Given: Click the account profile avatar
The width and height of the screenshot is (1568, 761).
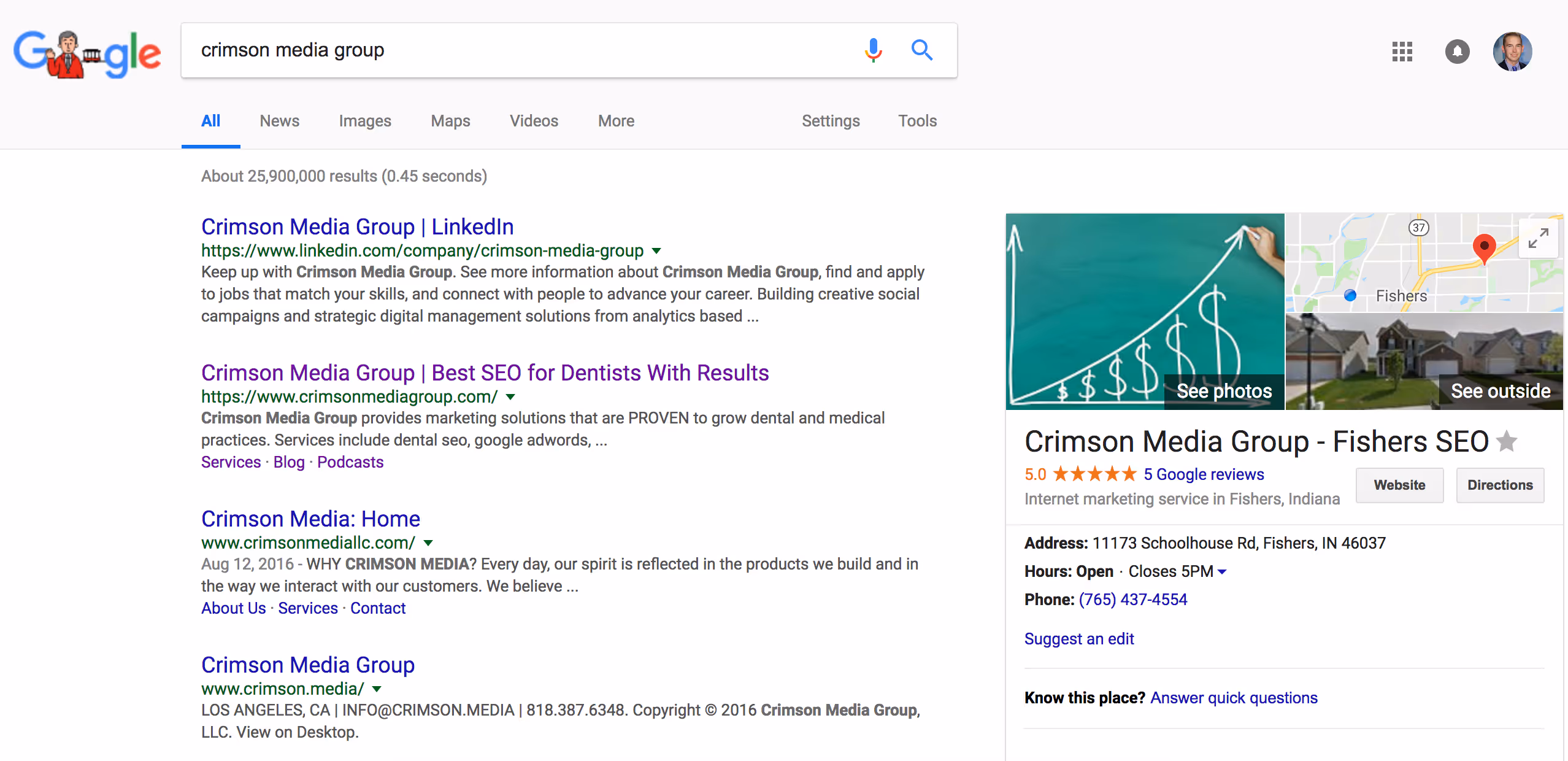Looking at the screenshot, I should coord(1512,52).
